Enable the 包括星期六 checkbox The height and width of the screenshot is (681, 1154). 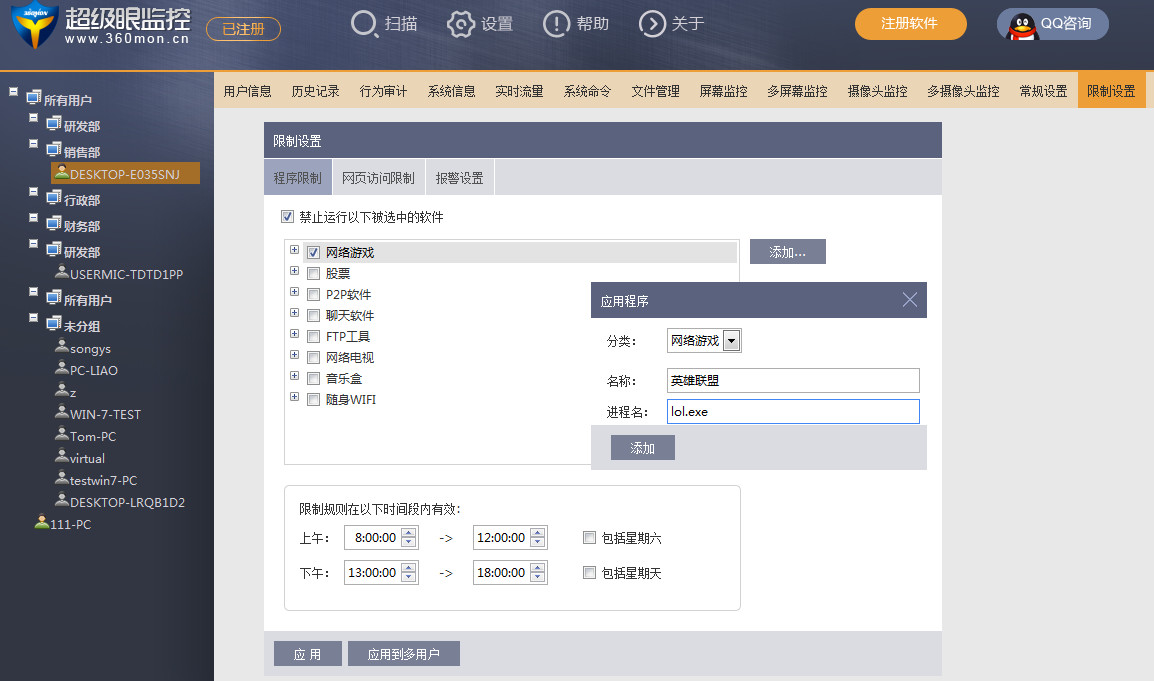[589, 537]
